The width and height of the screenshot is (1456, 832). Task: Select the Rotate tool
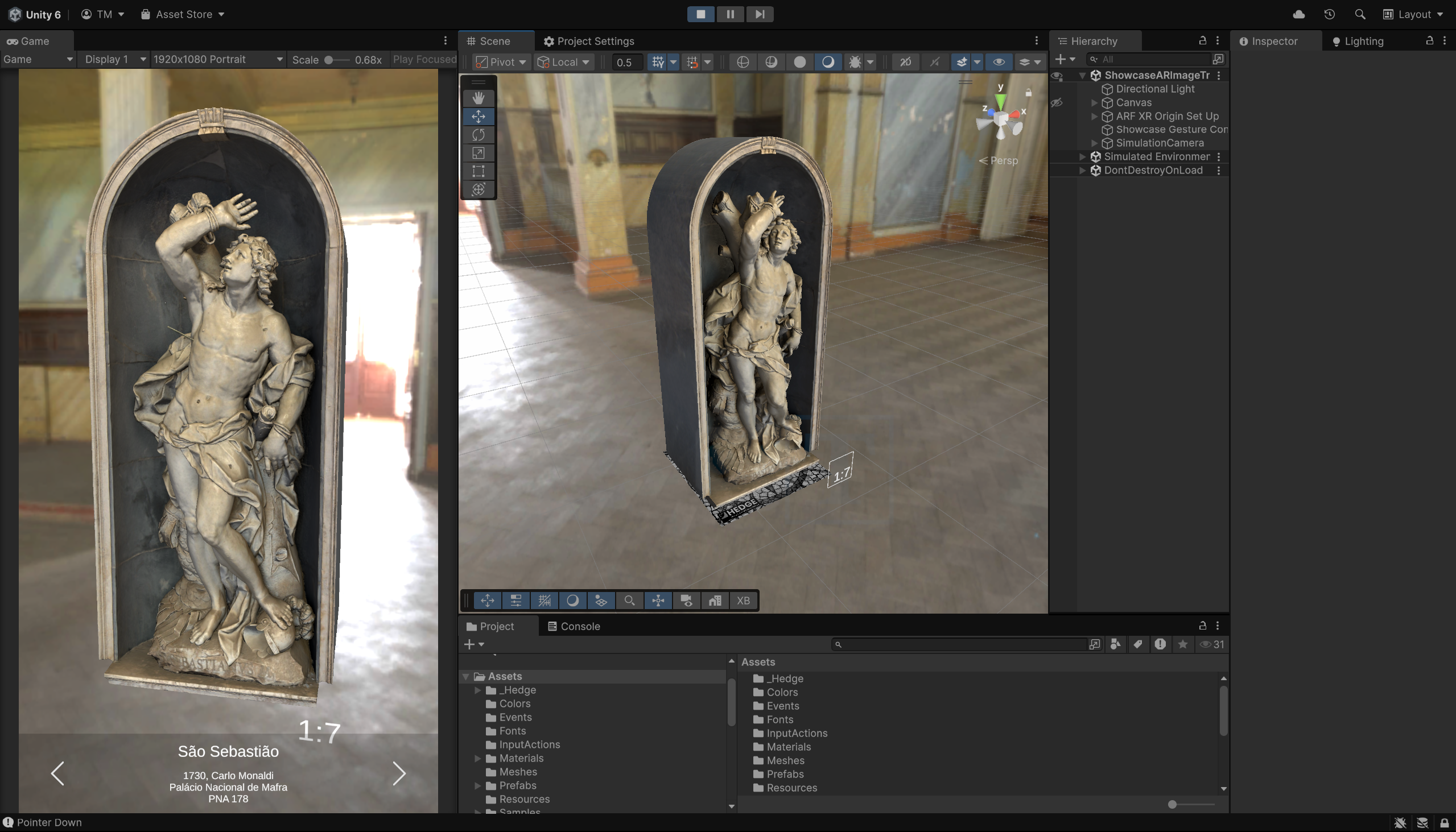[x=478, y=135]
